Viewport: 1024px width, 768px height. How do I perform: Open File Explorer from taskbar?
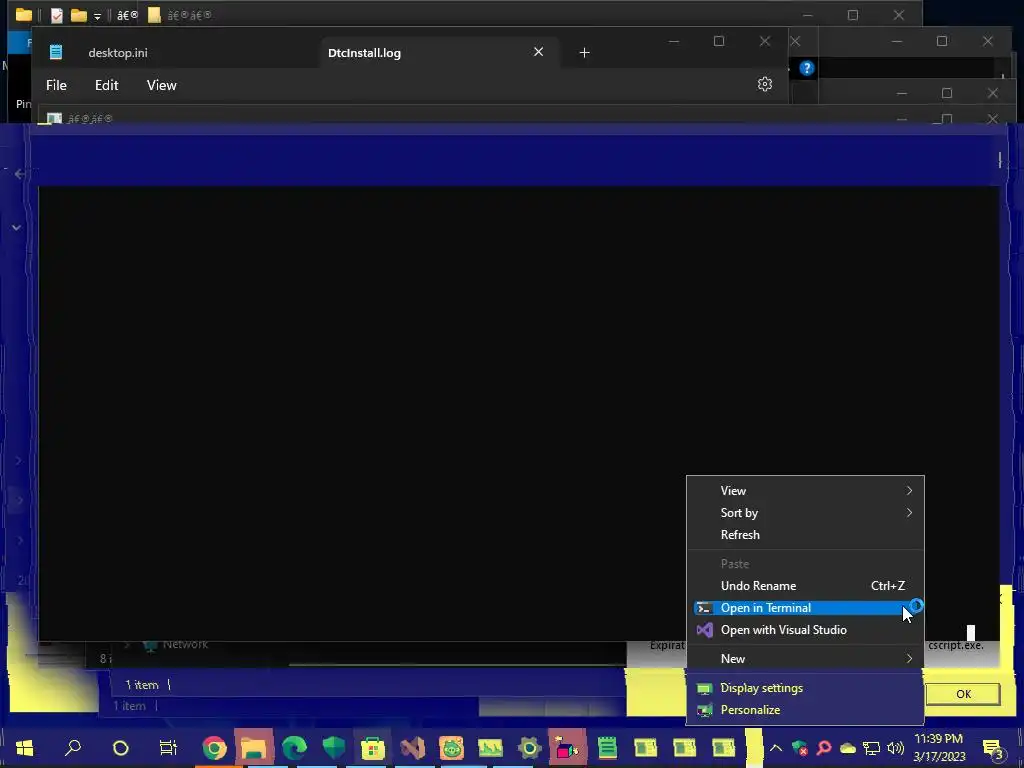254,748
